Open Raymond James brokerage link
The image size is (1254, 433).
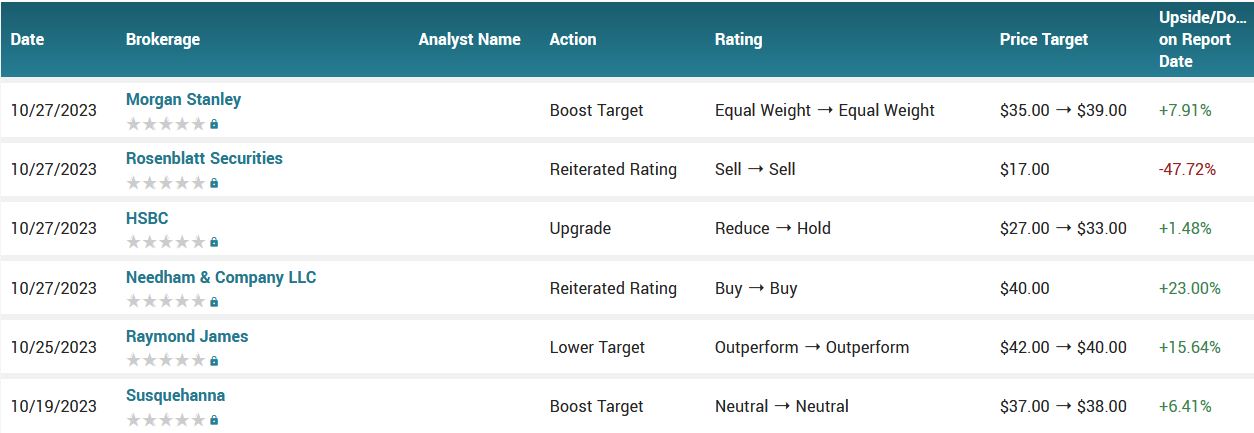tap(187, 336)
